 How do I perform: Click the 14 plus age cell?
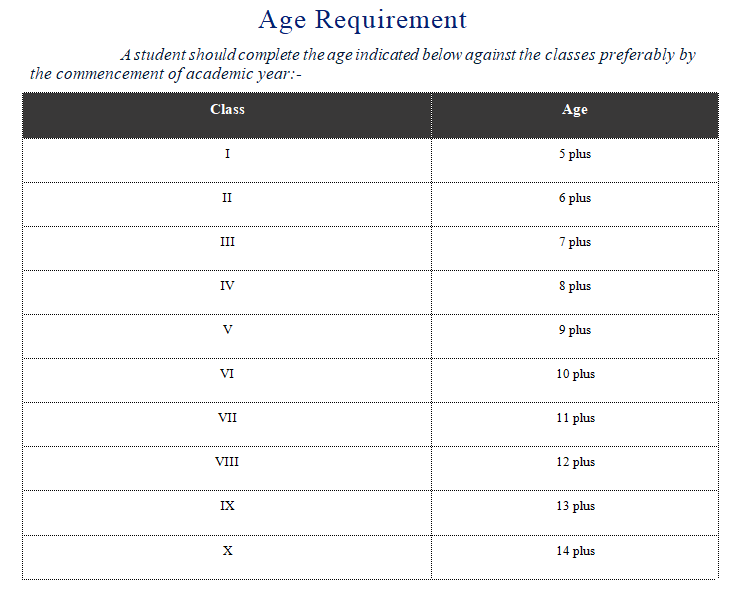point(575,557)
